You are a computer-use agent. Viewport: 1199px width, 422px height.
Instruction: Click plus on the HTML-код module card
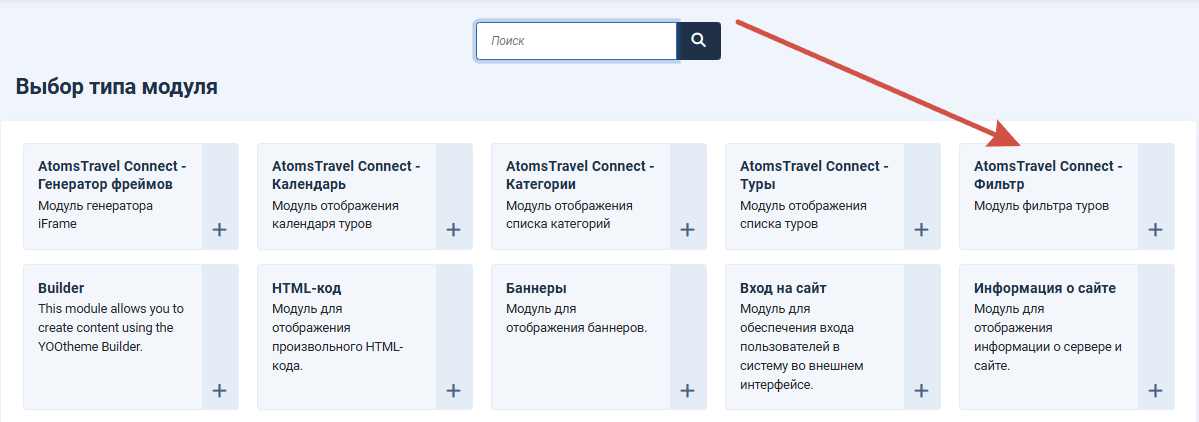tap(453, 391)
